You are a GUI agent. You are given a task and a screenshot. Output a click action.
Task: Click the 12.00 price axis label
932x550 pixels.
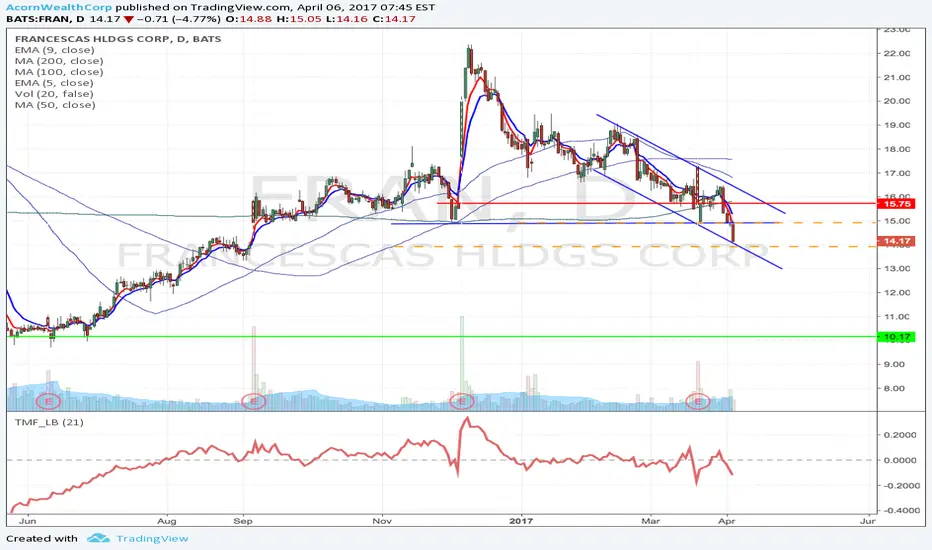pos(897,293)
